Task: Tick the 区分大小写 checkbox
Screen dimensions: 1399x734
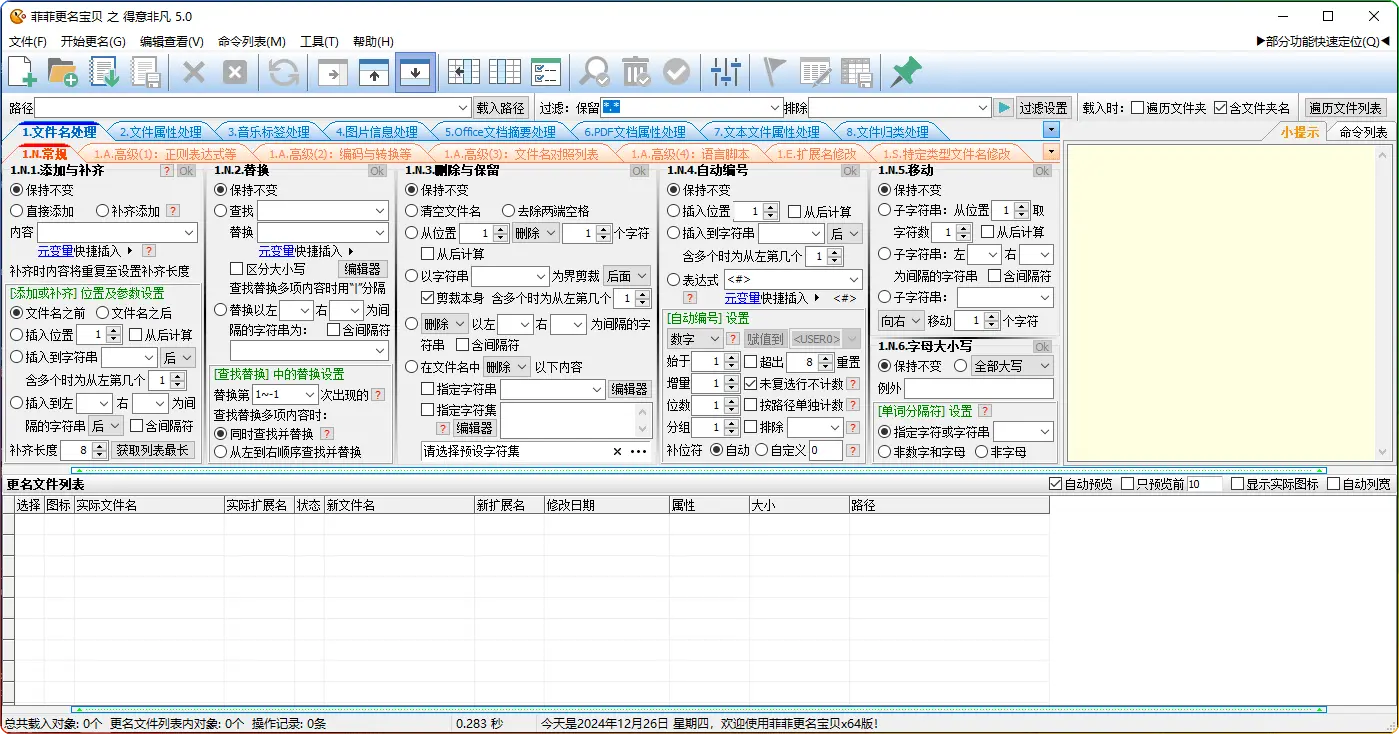Action: [x=237, y=269]
